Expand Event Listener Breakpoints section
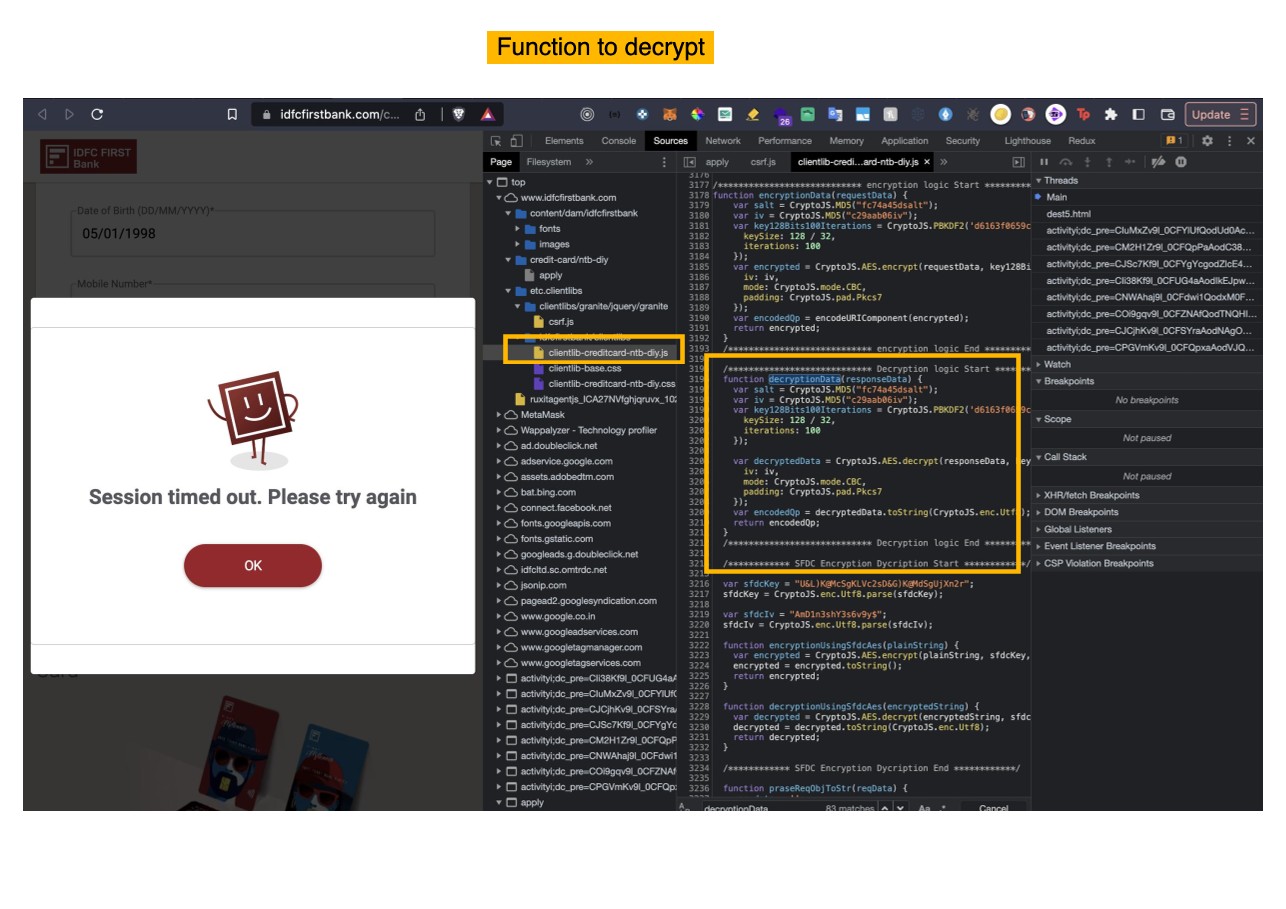1286x909 pixels. pyautogui.click(x=1146, y=546)
